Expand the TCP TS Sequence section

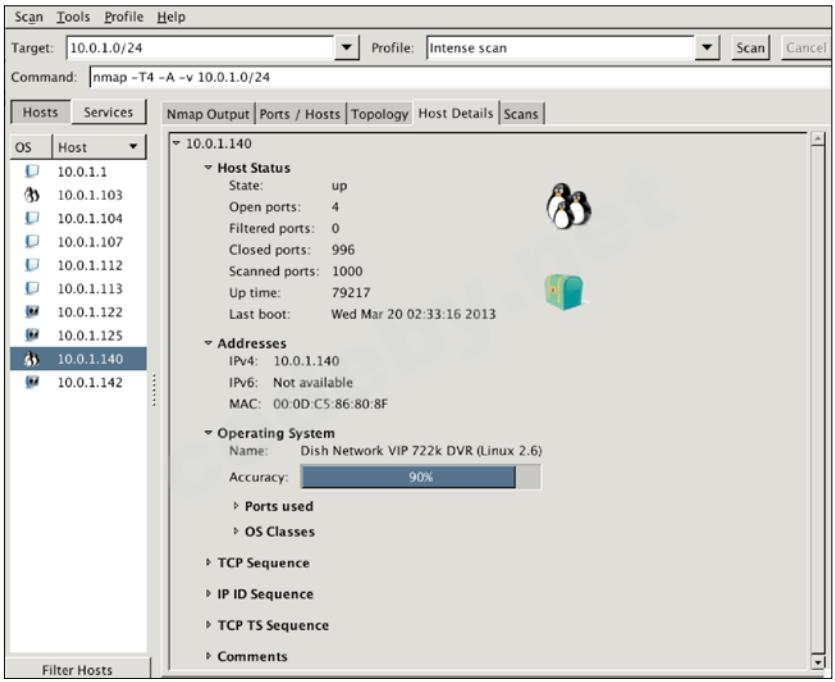(208, 625)
